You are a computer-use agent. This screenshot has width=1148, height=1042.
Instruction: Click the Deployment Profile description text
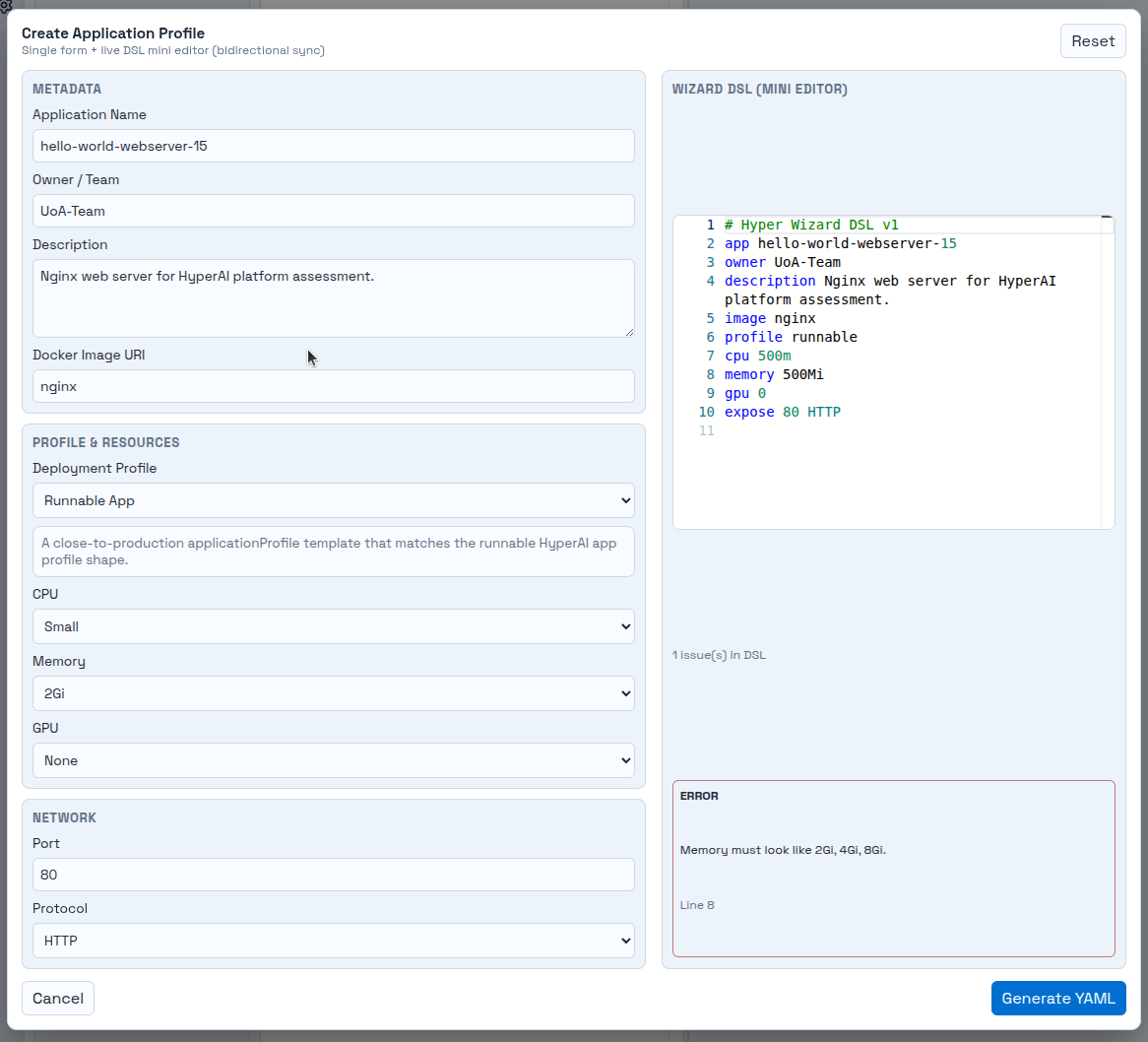pyautogui.click(x=329, y=552)
